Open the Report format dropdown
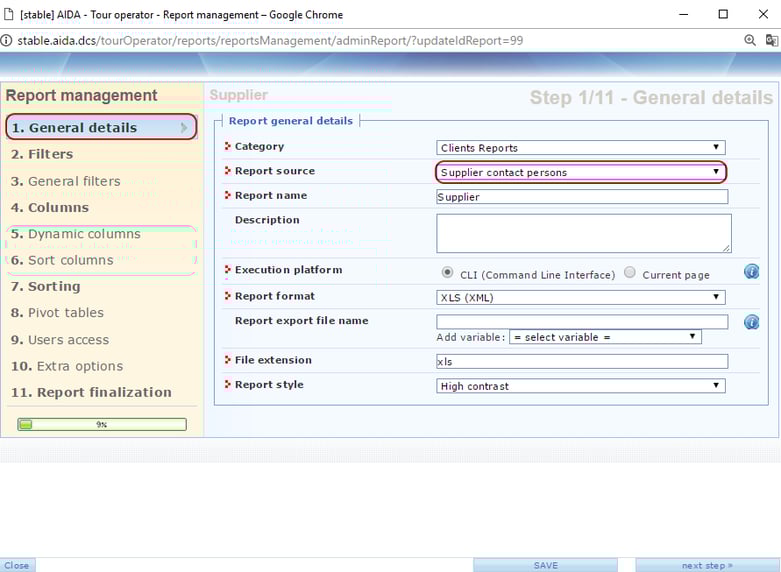 click(x=580, y=297)
